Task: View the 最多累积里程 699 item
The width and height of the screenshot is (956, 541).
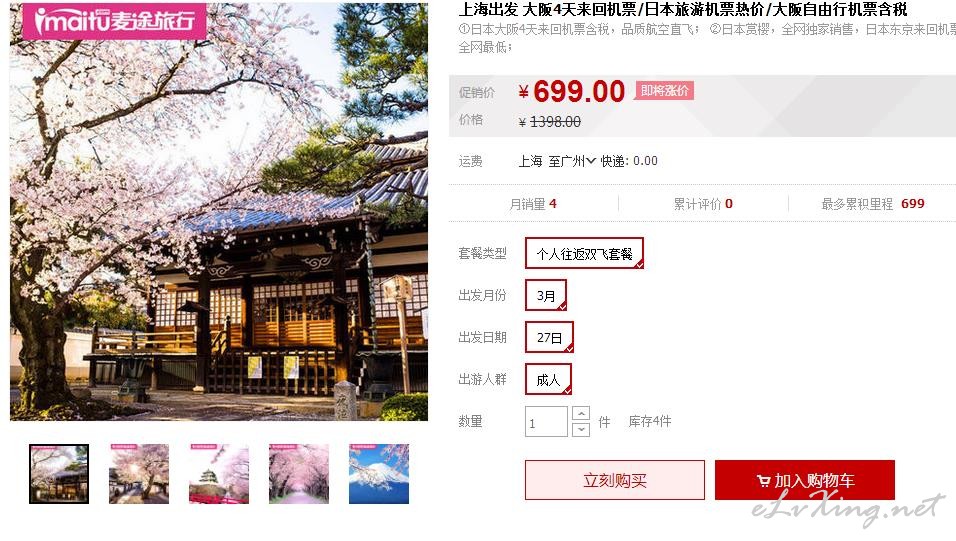Action: tap(872, 204)
